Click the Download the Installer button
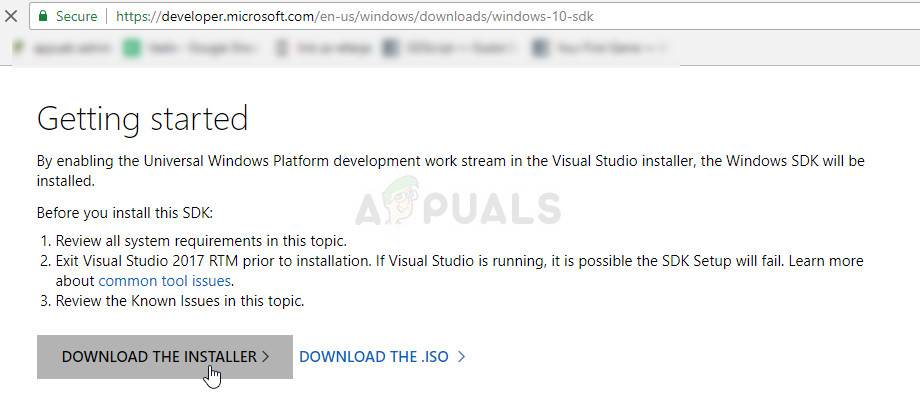The height and width of the screenshot is (406, 920). (165, 357)
